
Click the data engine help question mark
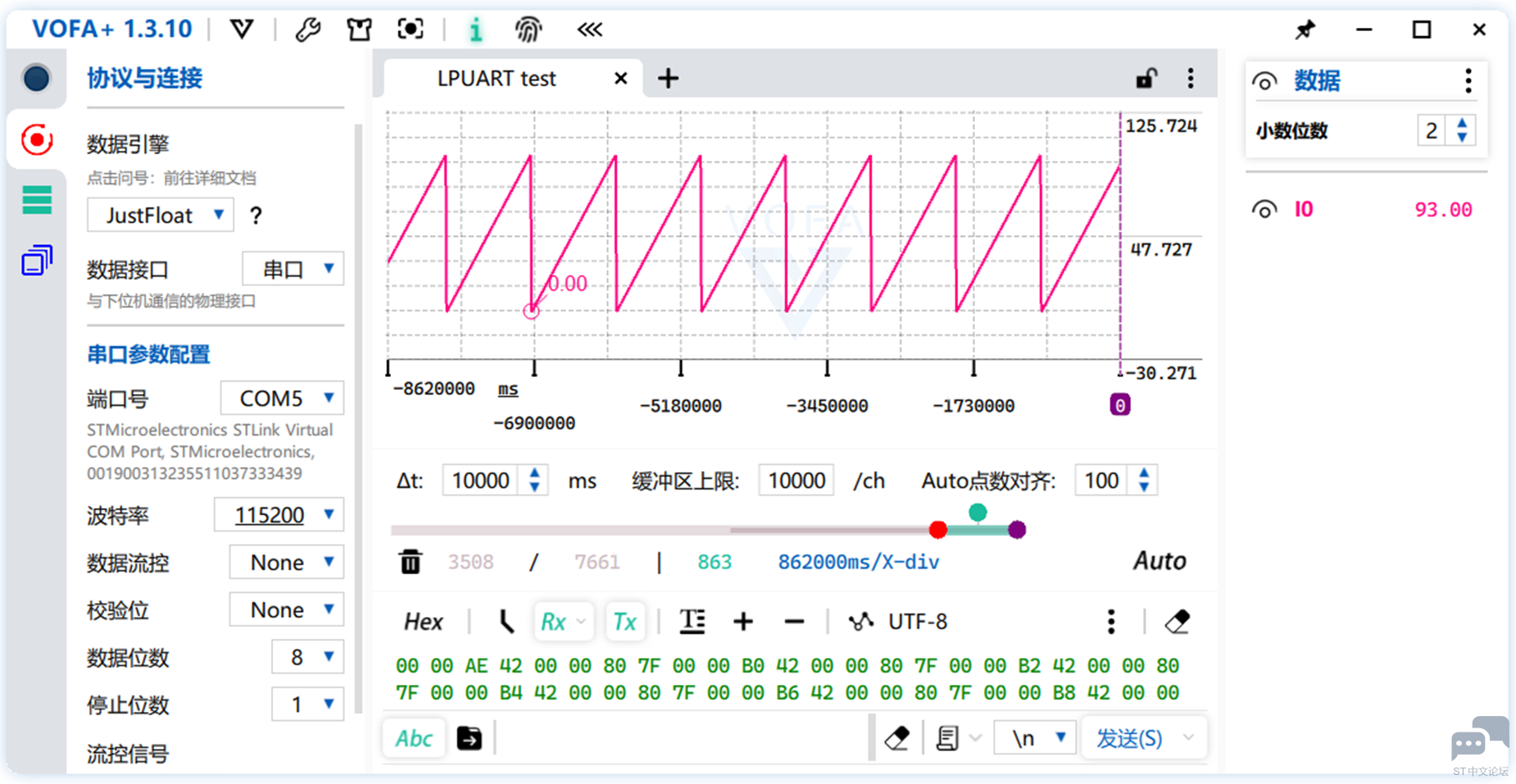pos(256,215)
